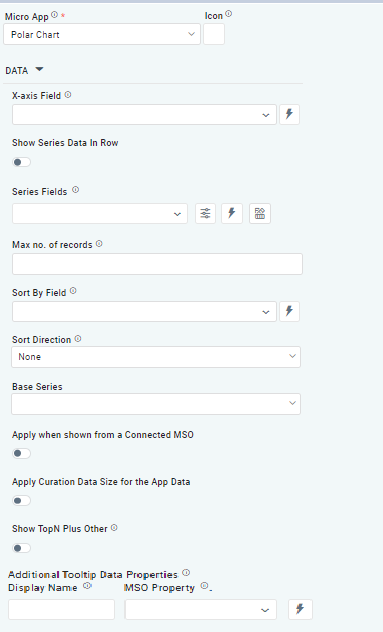This screenshot has height=632, width=383.
Task: Click the Display Name text field
Action: coord(61,609)
